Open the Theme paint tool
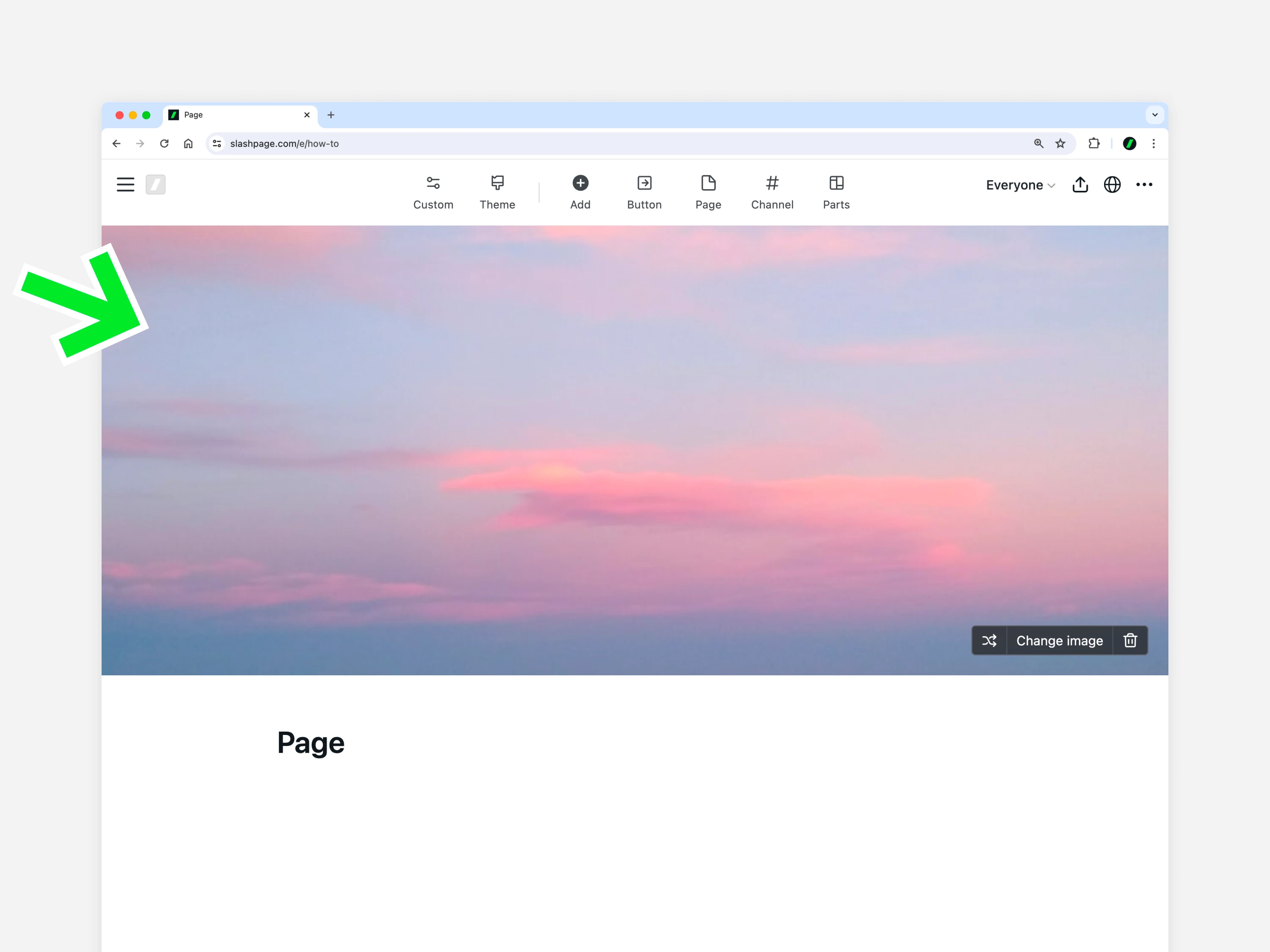 497,193
